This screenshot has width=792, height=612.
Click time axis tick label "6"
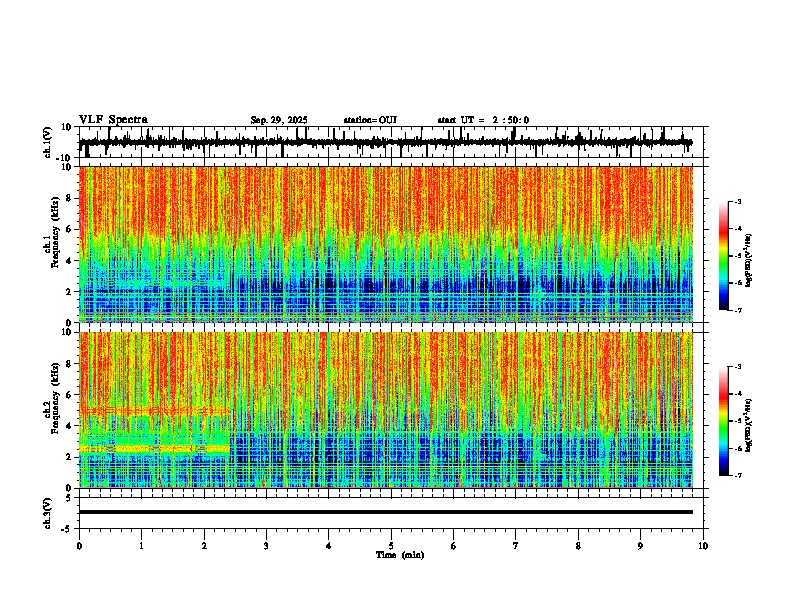[x=454, y=546]
